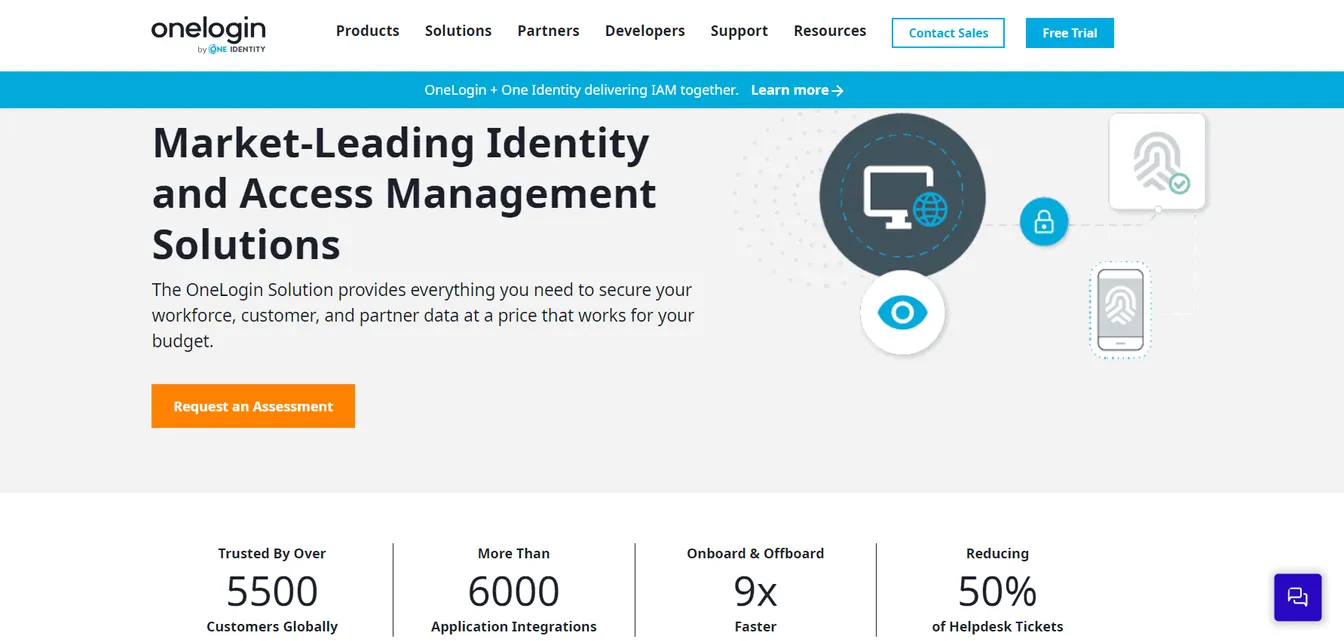Click 'OneLogin + One Identity delivering IAM together.' text
This screenshot has width=1344, height=641.
581,90
